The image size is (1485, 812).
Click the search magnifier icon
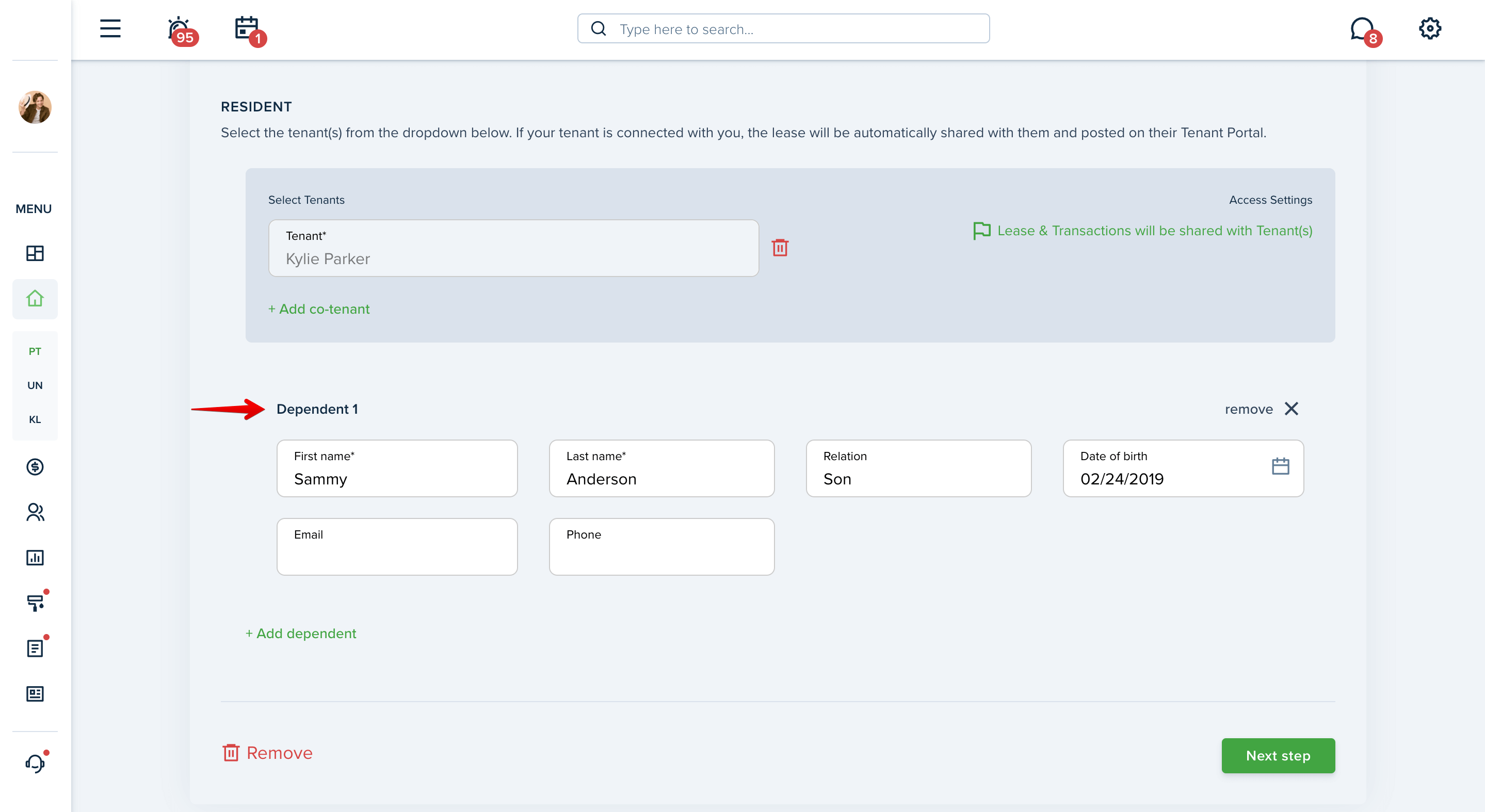pos(599,29)
